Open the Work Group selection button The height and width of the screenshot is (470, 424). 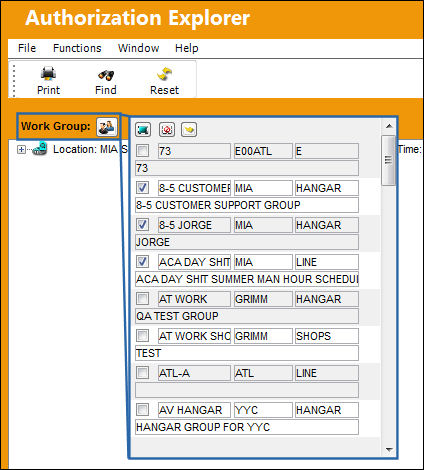(x=107, y=127)
